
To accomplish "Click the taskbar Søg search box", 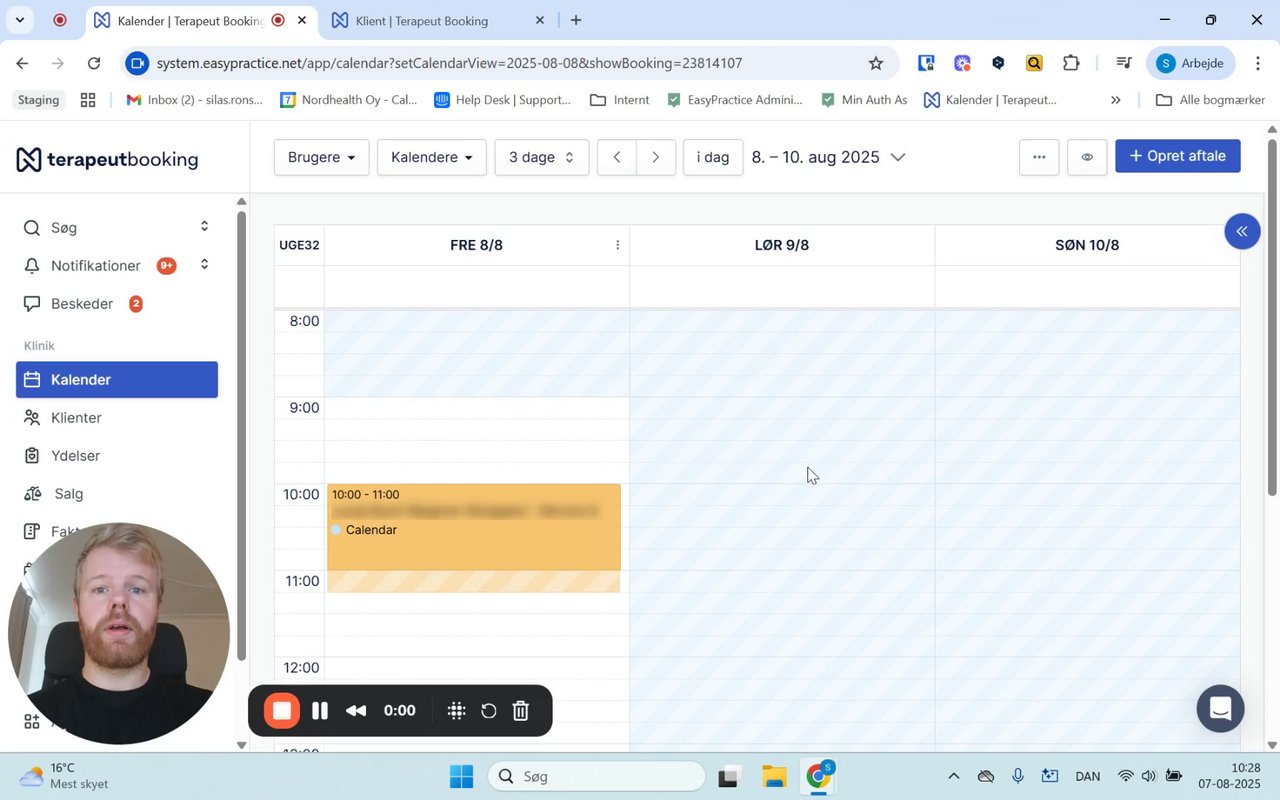I will pos(597,776).
